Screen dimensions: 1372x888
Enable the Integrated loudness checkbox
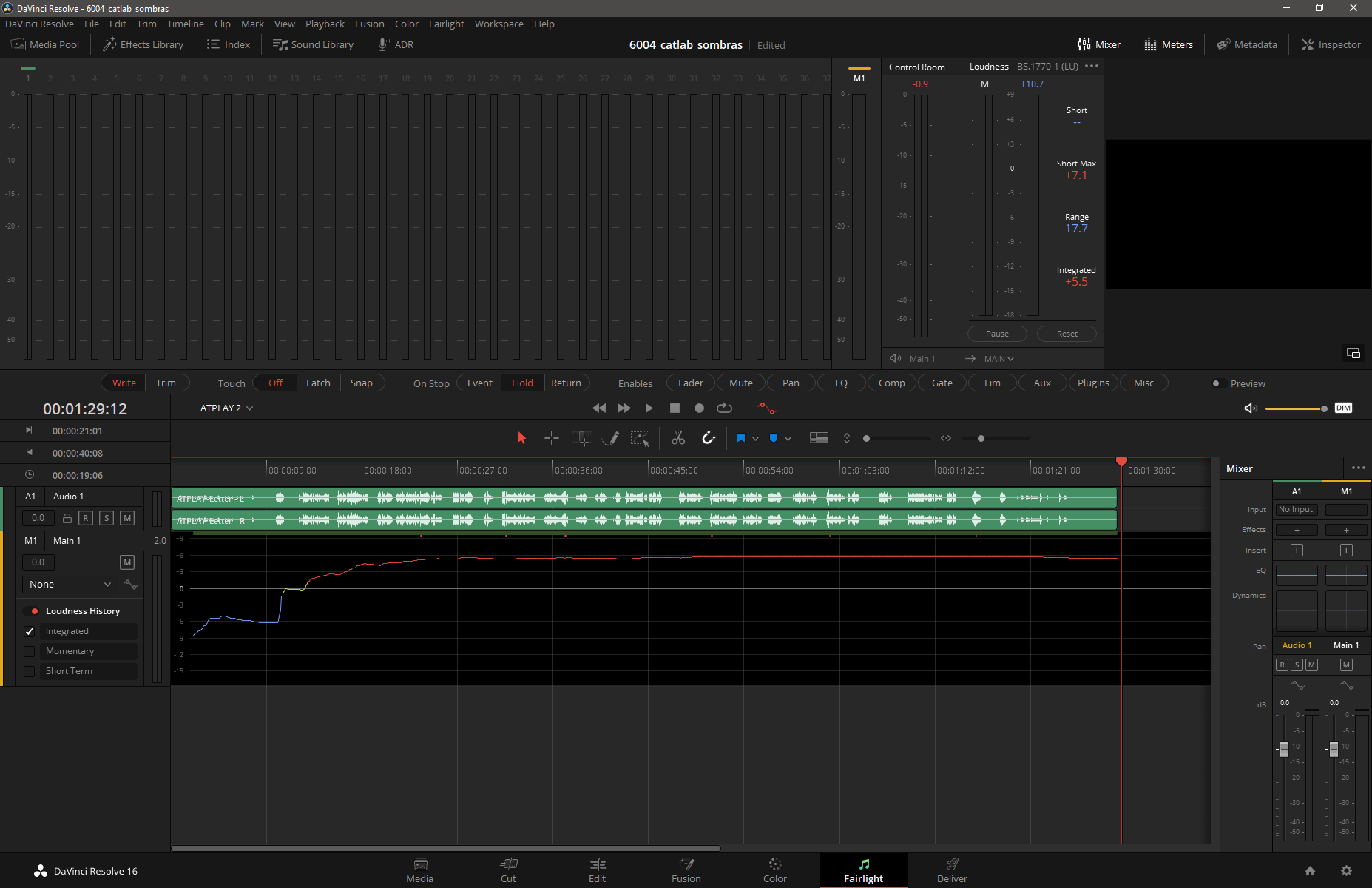point(30,631)
